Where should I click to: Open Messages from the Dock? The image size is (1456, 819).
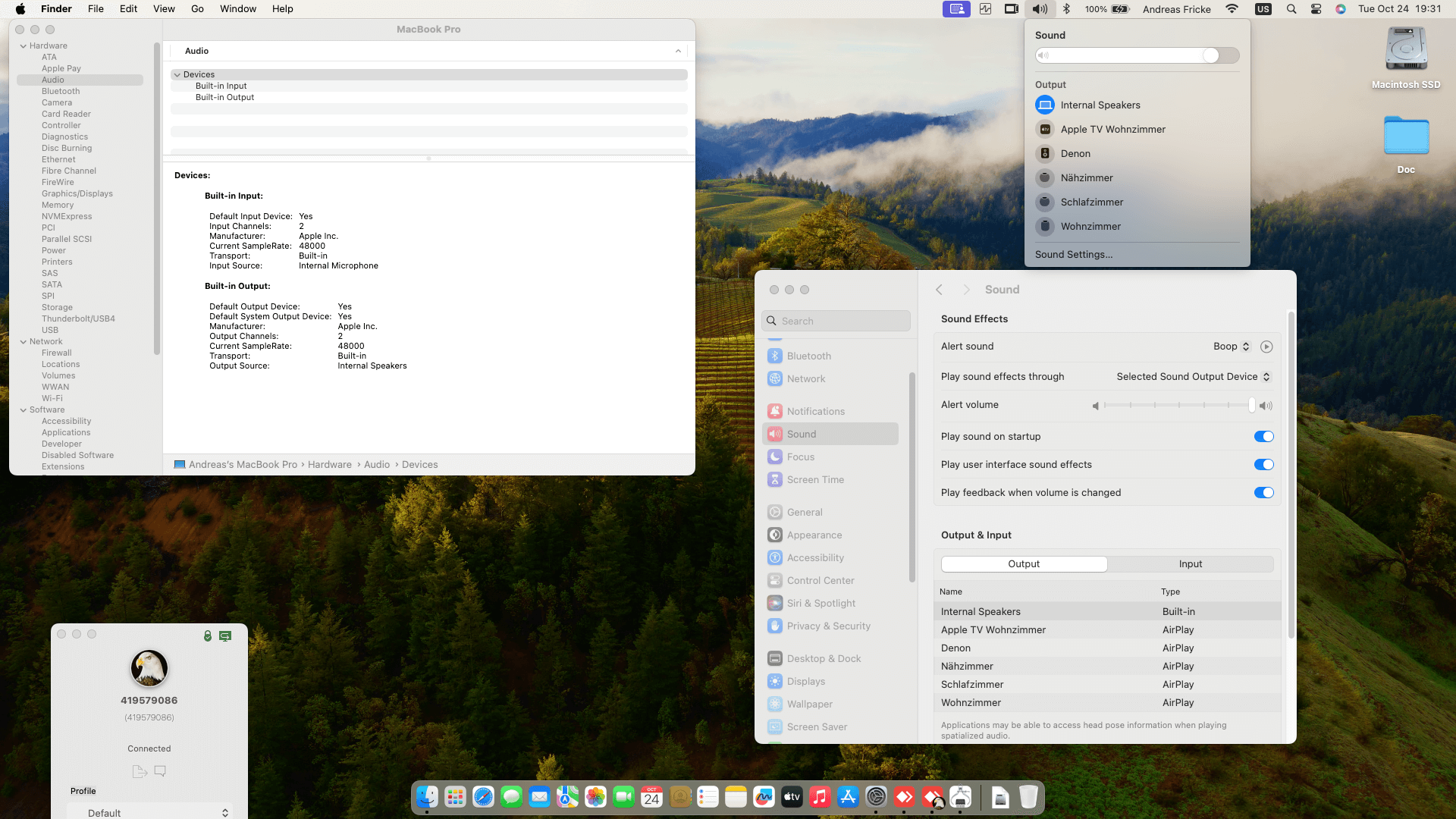pyautogui.click(x=511, y=797)
